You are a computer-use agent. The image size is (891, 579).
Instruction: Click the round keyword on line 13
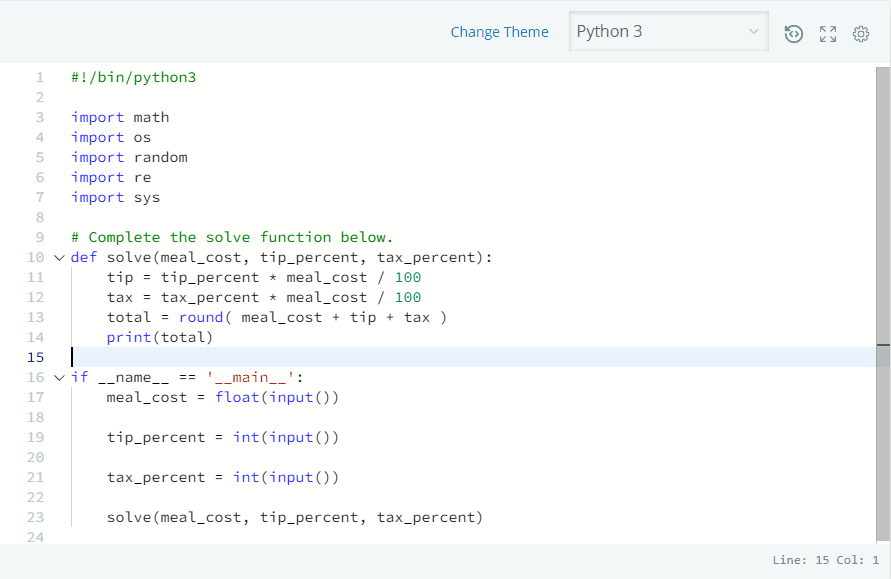pos(201,317)
